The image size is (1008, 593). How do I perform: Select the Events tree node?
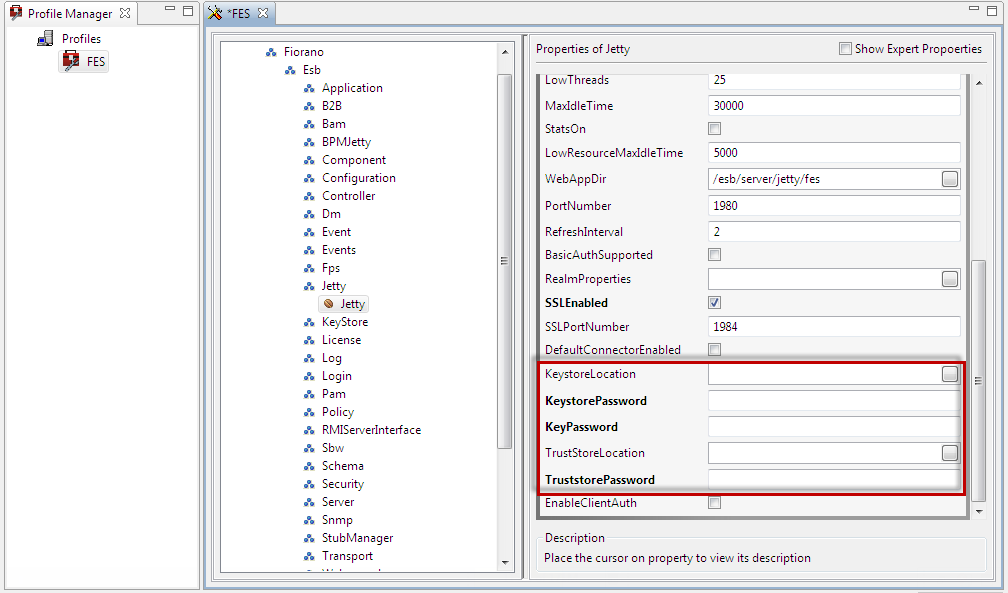[x=339, y=250]
